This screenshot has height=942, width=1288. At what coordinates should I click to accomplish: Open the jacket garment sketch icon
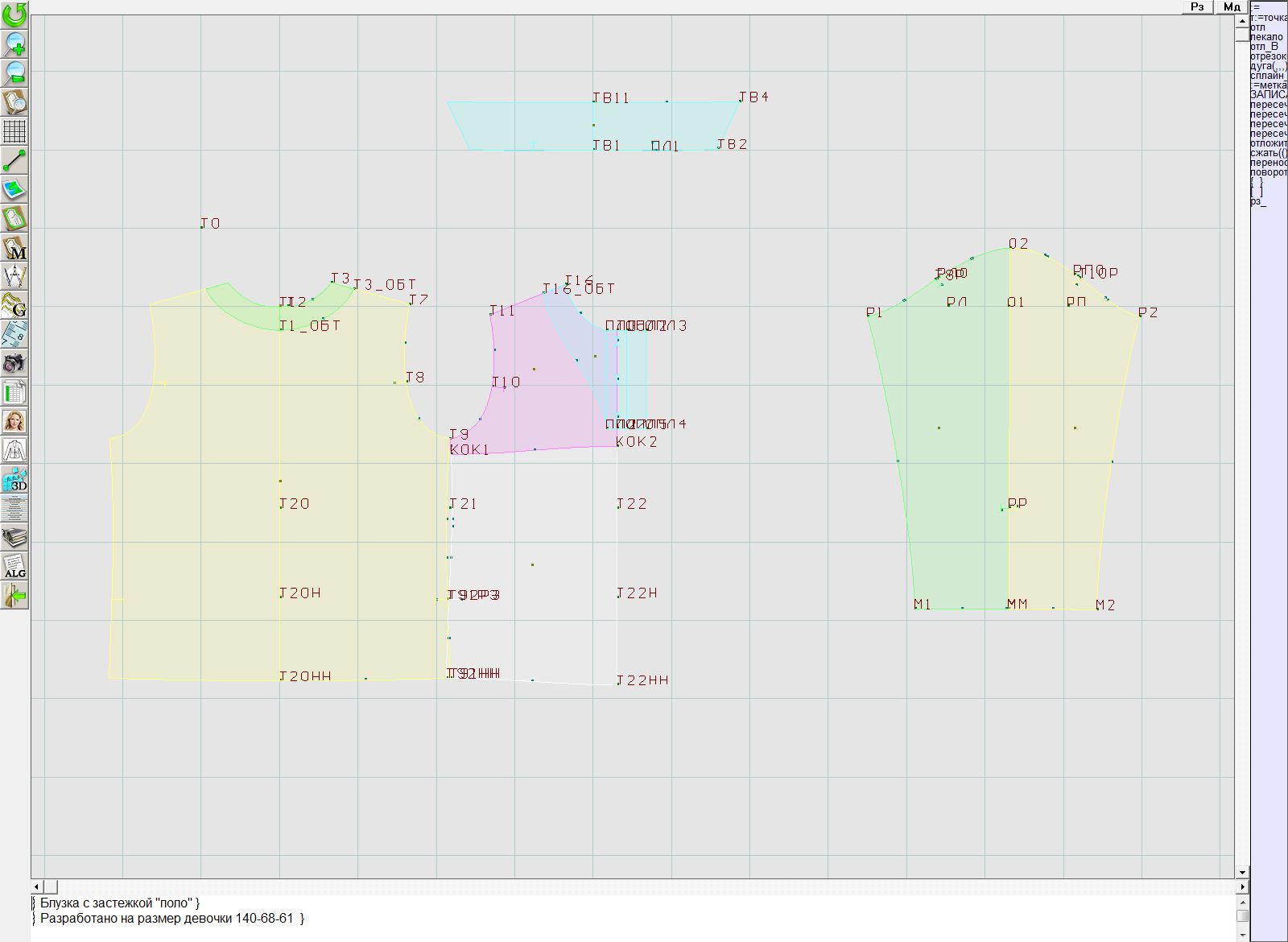point(14,450)
